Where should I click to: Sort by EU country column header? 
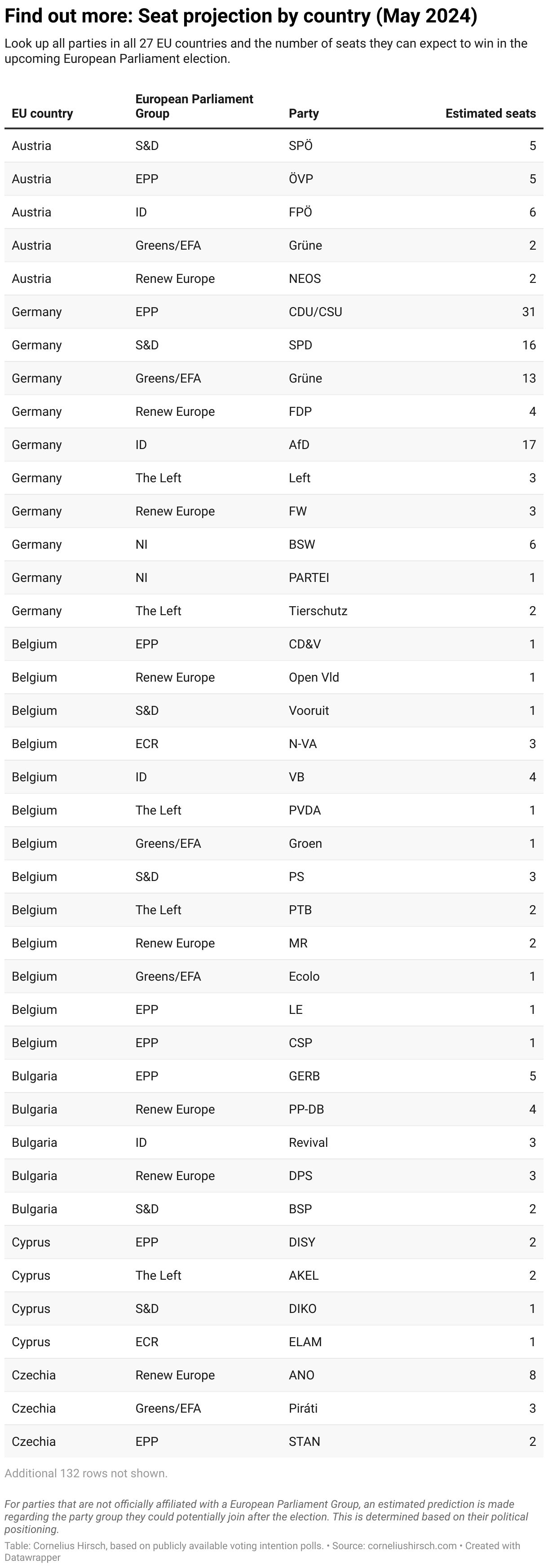point(42,113)
